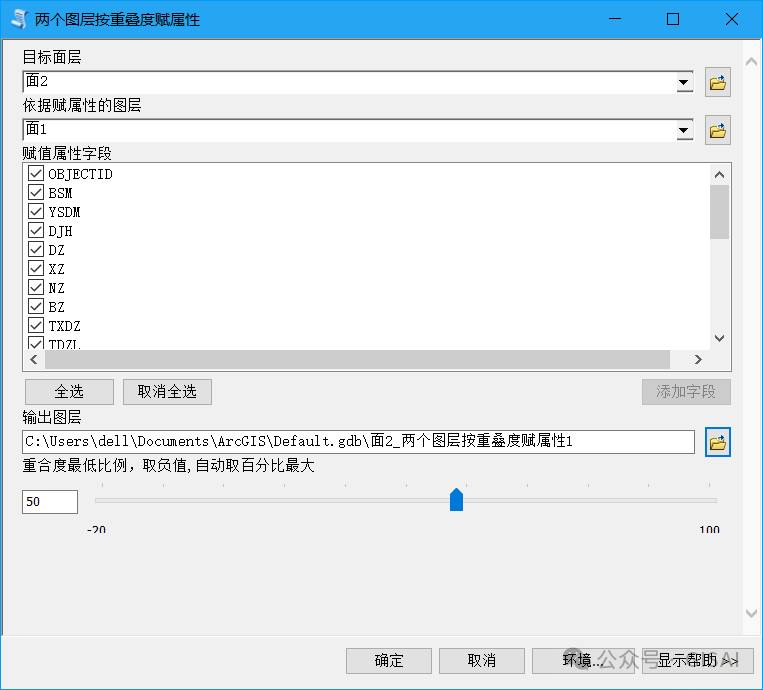Uncheck the BSM field checkbox
Image resolution: width=763 pixels, height=690 pixels.
click(36, 192)
